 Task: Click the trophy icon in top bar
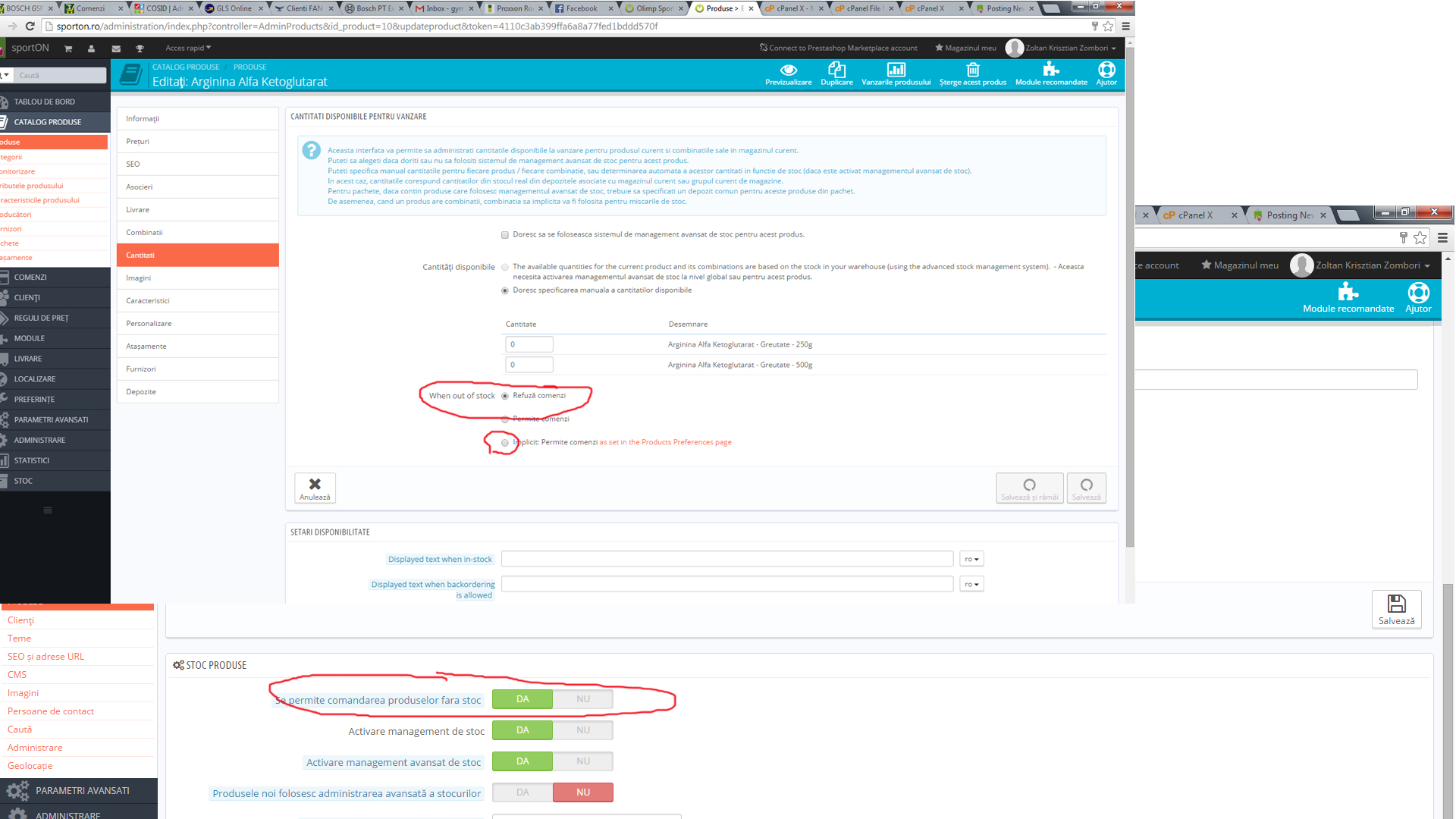click(x=140, y=49)
